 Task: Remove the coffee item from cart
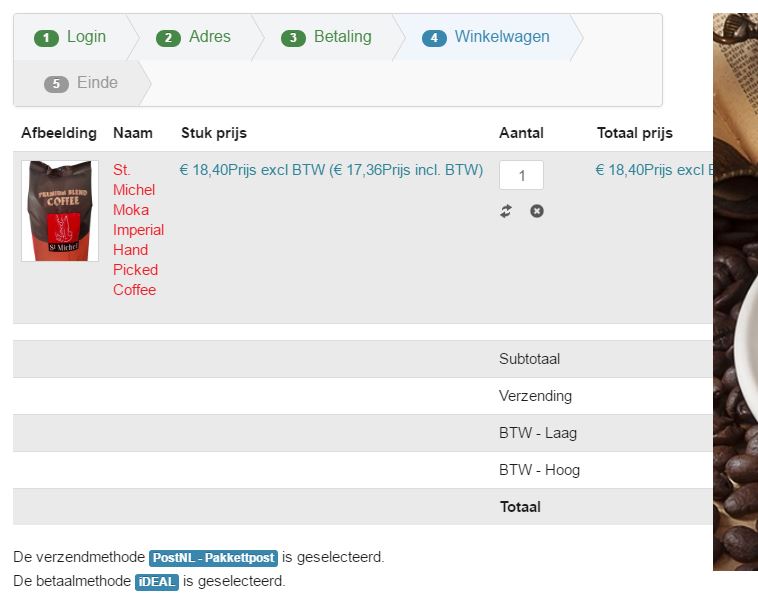[x=537, y=211]
